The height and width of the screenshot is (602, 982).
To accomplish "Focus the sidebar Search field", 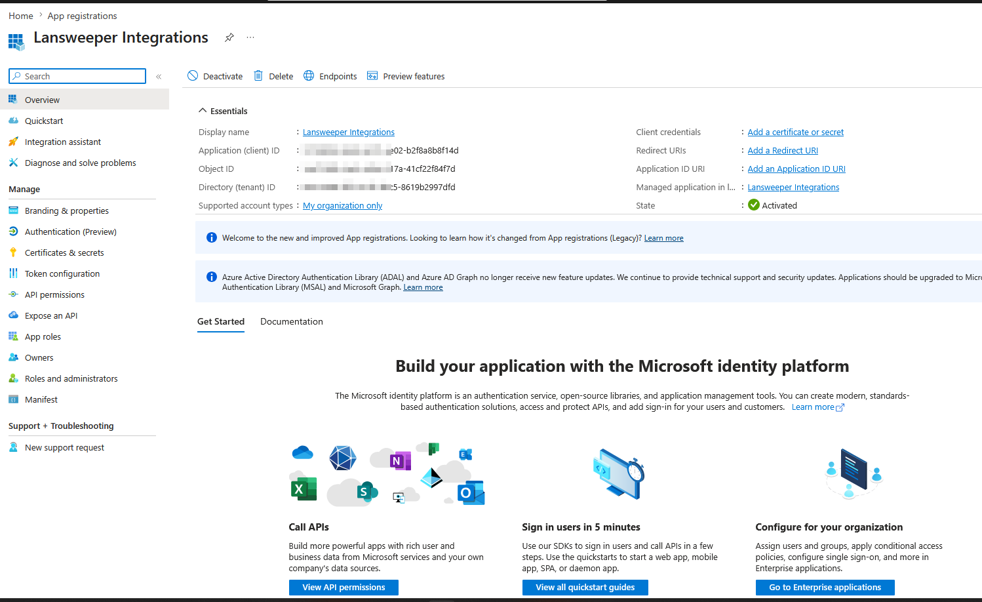I will (77, 76).
